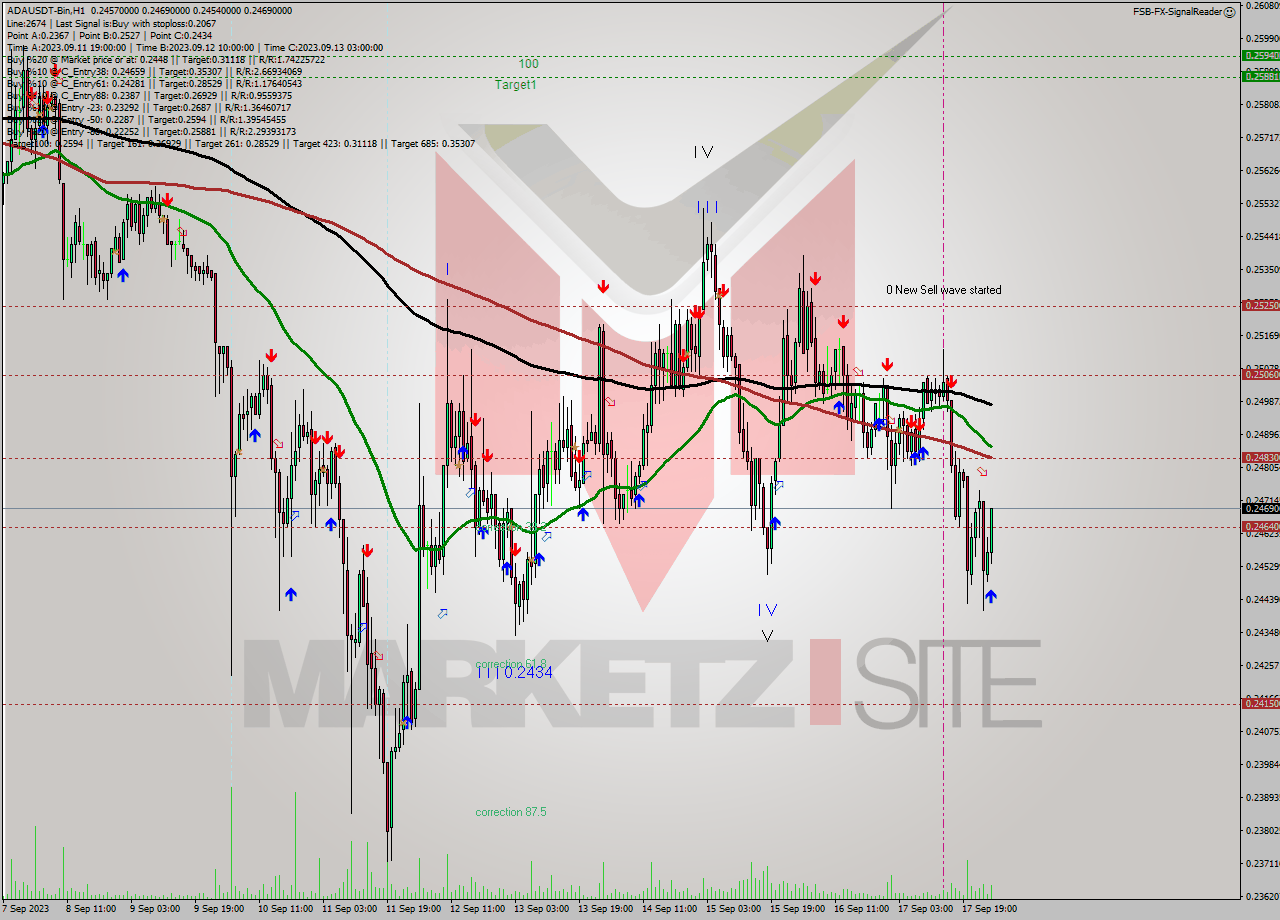
Task: Click the green 'Target1' label
Action: tap(515, 85)
